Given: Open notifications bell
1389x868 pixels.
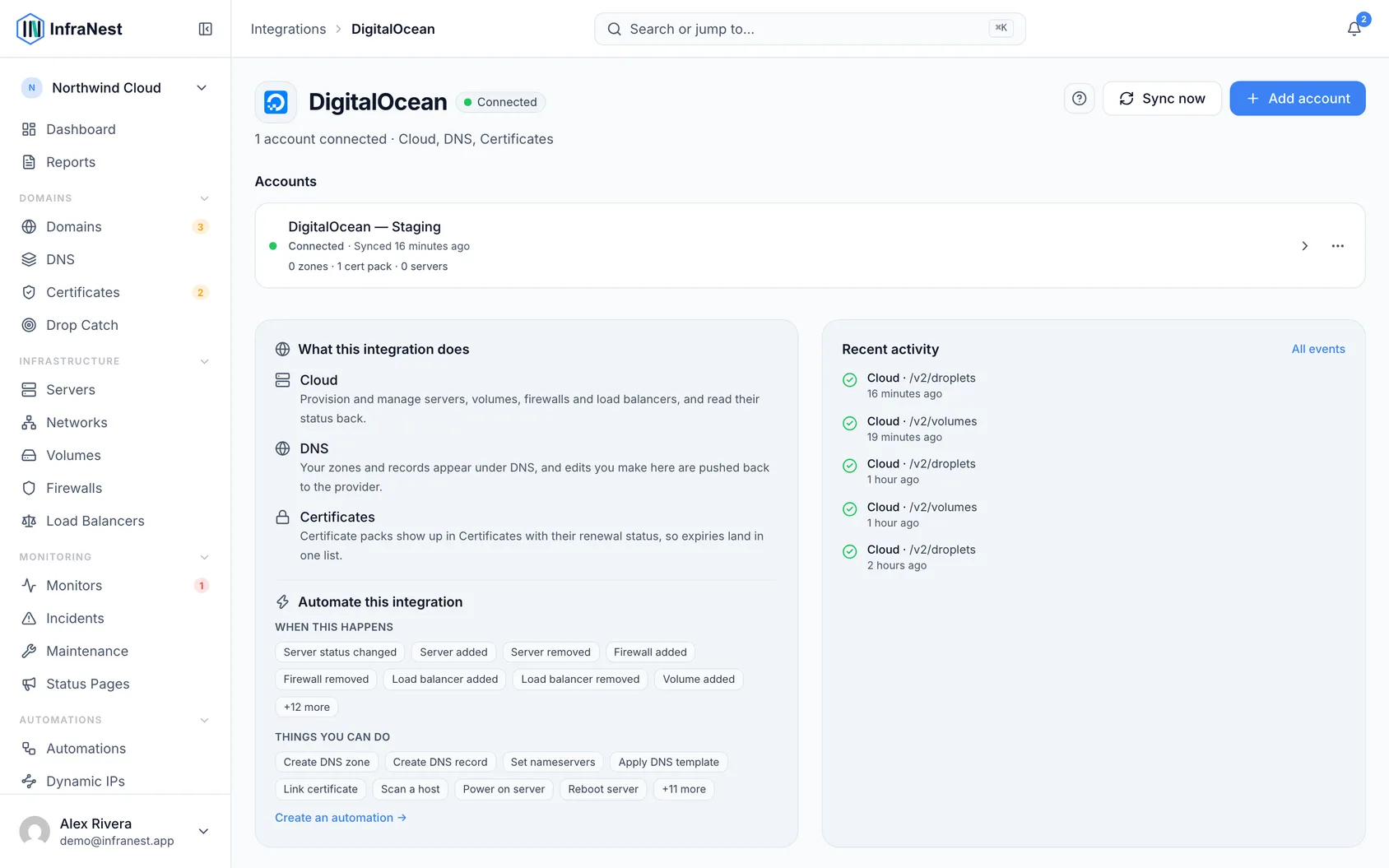Looking at the screenshot, I should pyautogui.click(x=1354, y=29).
